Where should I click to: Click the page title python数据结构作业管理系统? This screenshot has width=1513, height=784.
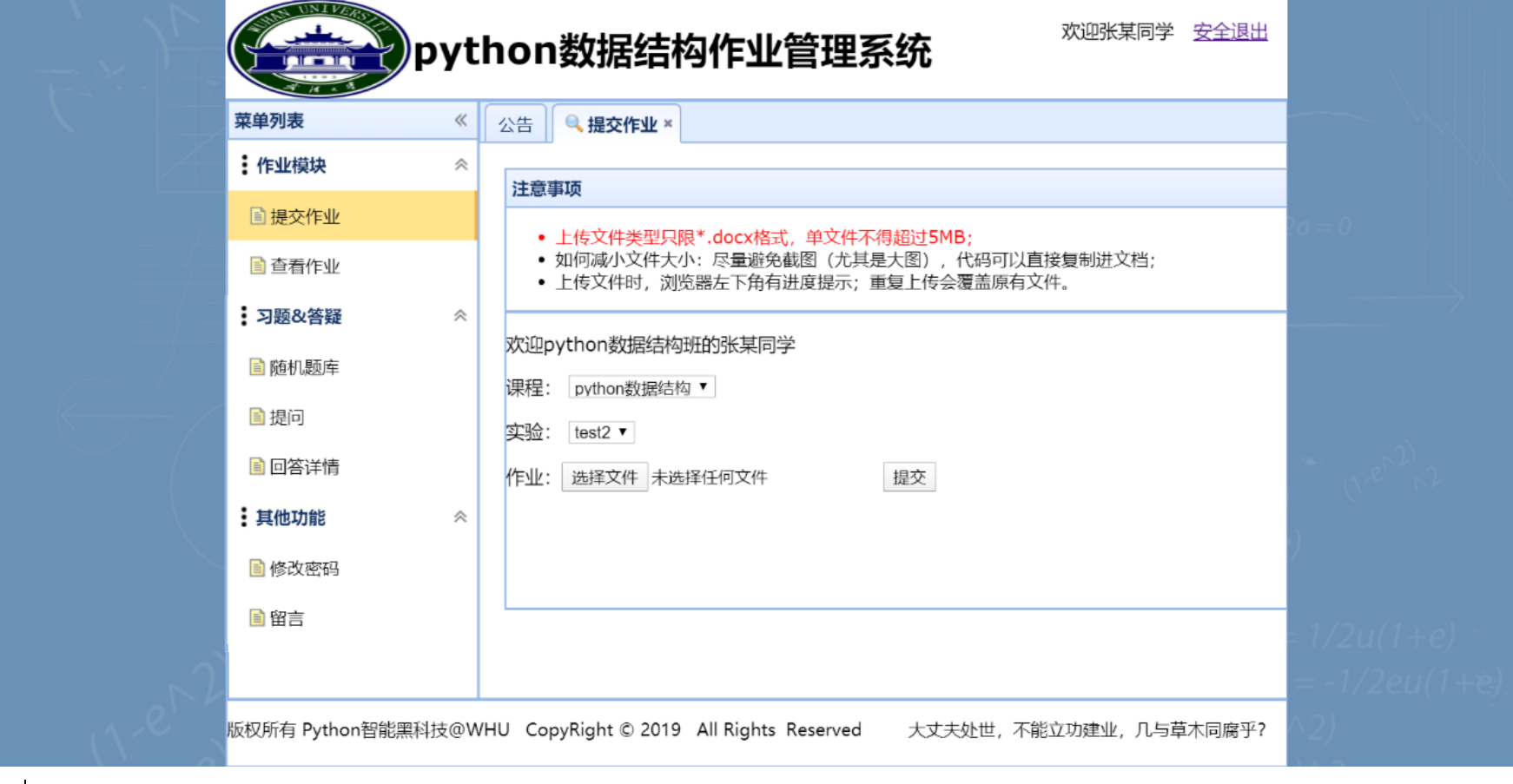tap(672, 50)
